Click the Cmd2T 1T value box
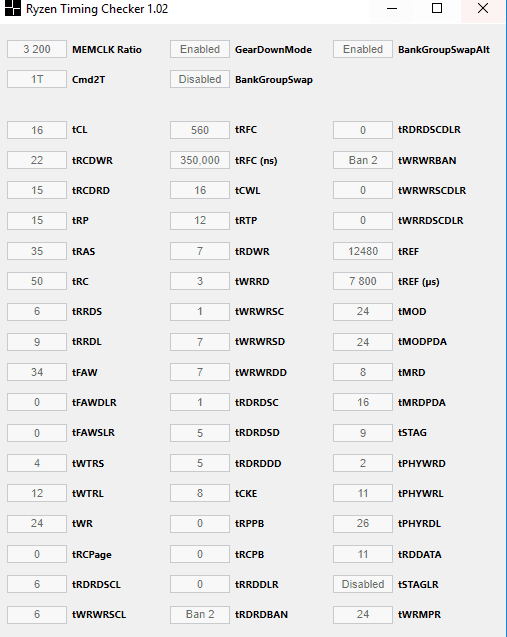 [x=37, y=79]
